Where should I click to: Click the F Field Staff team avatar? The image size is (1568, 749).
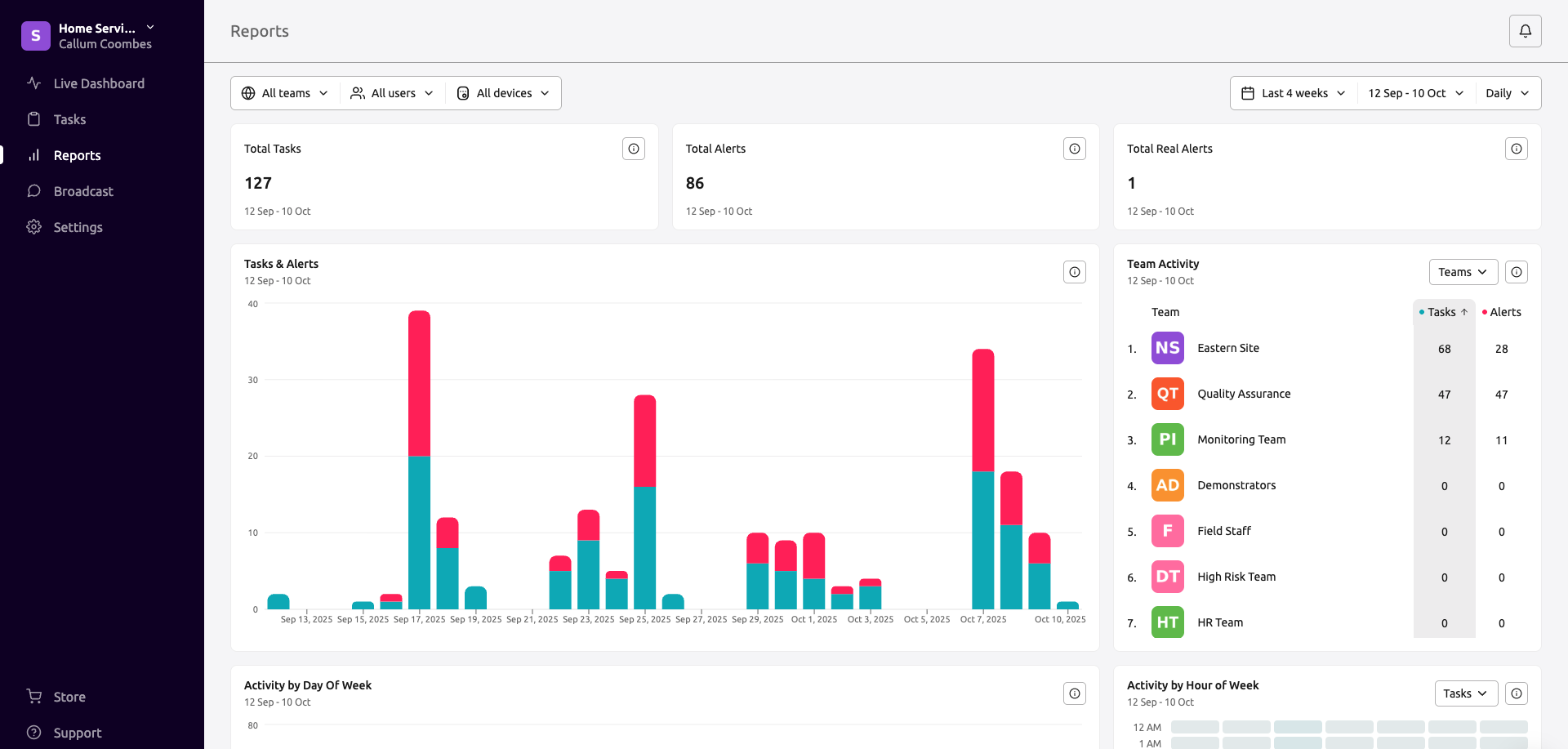[x=1168, y=531]
